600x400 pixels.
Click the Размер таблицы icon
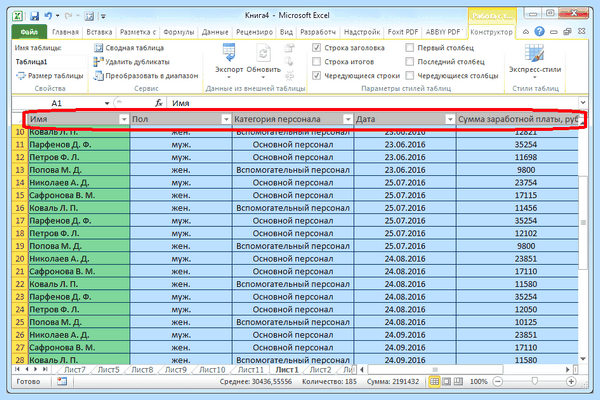[x=20, y=76]
